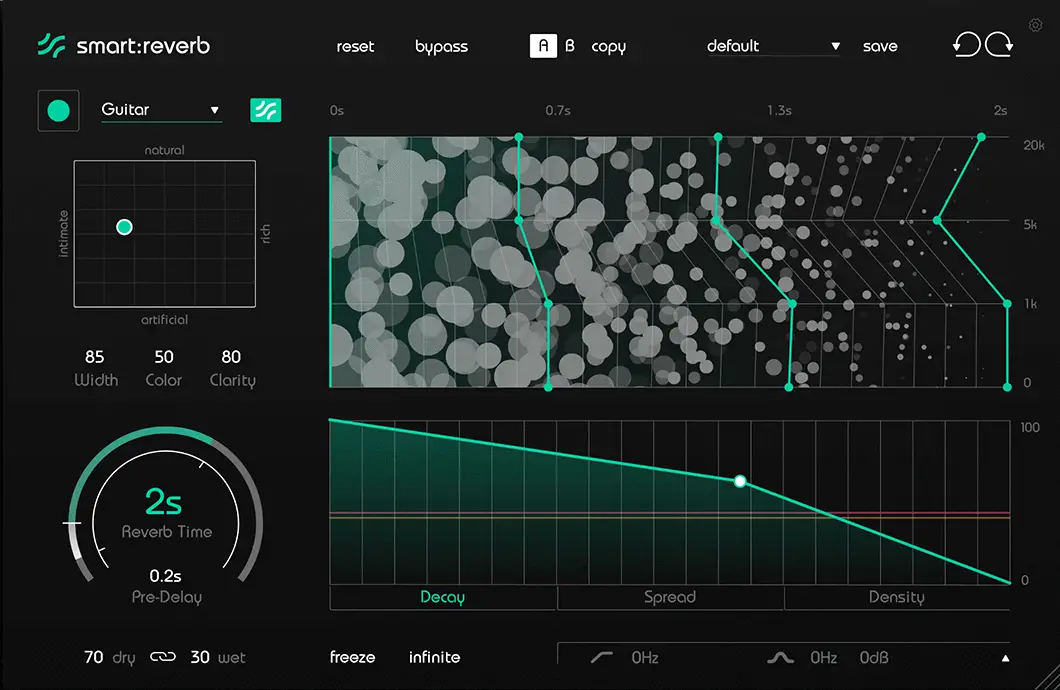
Task: Click copy to copy the A/B state
Action: [x=608, y=47]
